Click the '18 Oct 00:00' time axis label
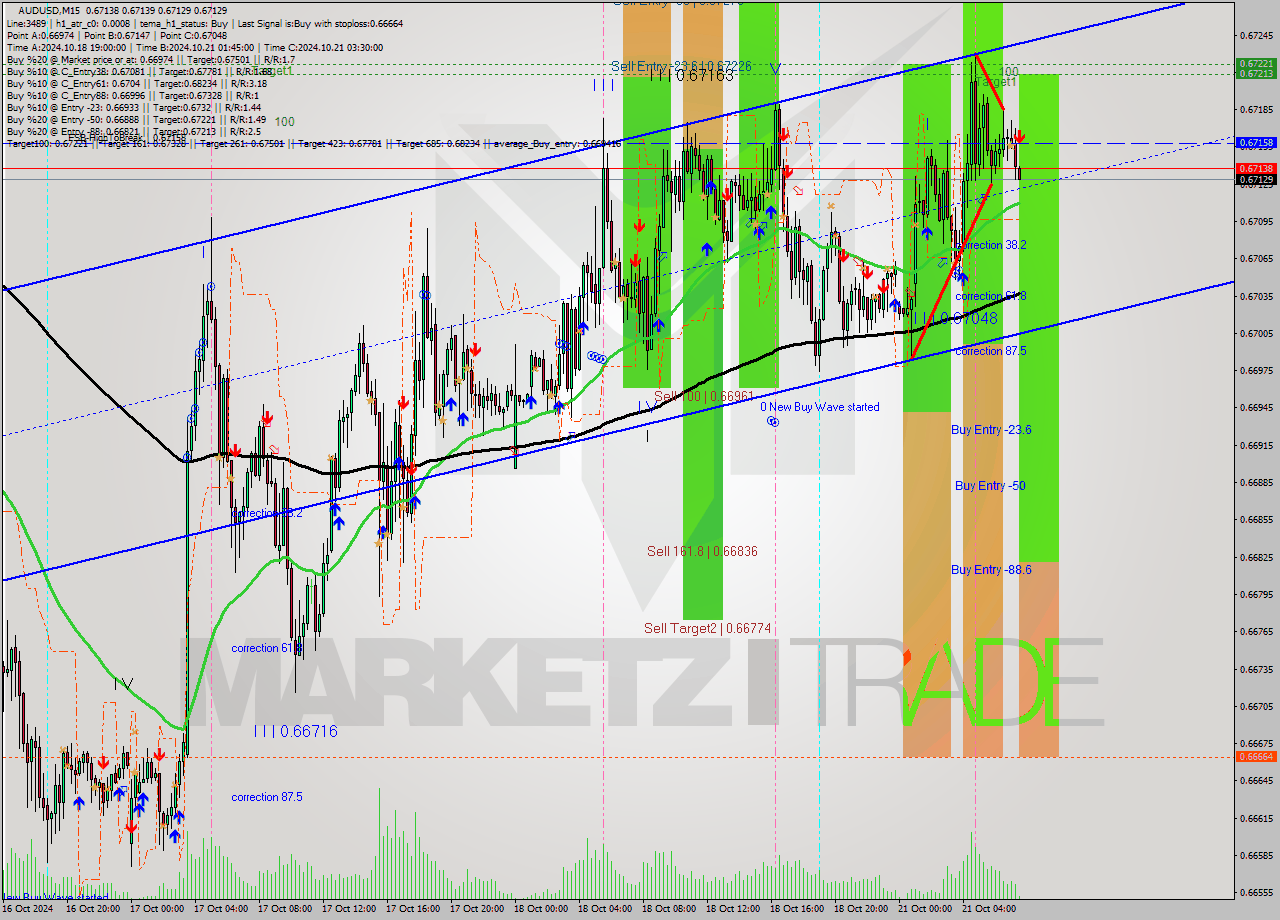 [x=541, y=909]
